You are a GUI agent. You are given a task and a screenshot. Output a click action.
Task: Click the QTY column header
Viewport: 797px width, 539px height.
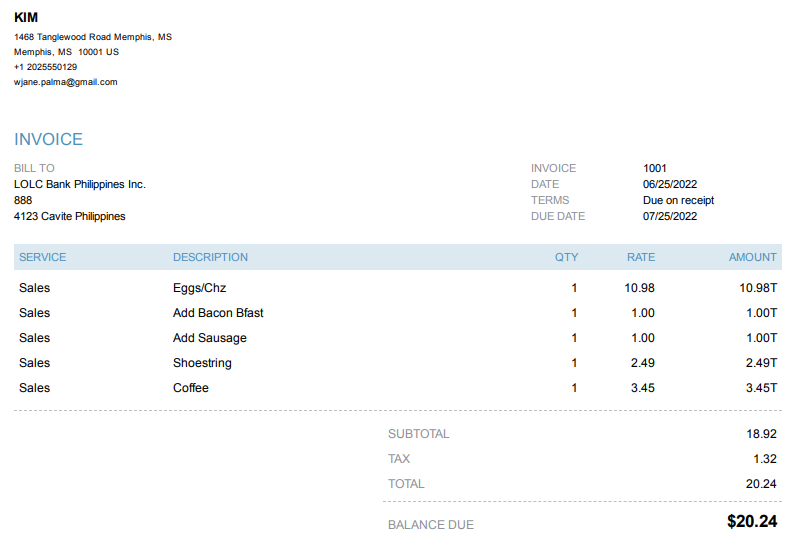(x=567, y=257)
